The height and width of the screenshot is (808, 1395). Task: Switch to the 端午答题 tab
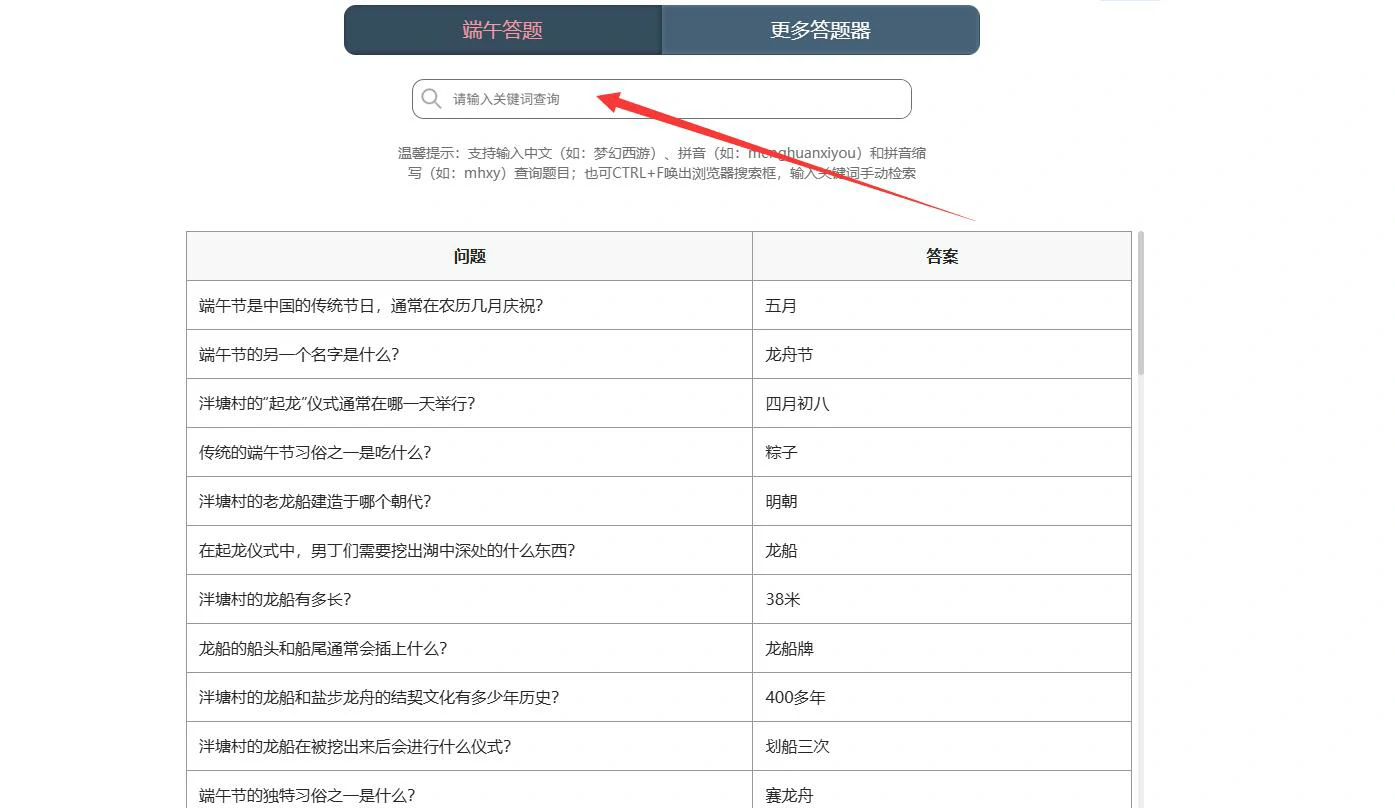[503, 30]
